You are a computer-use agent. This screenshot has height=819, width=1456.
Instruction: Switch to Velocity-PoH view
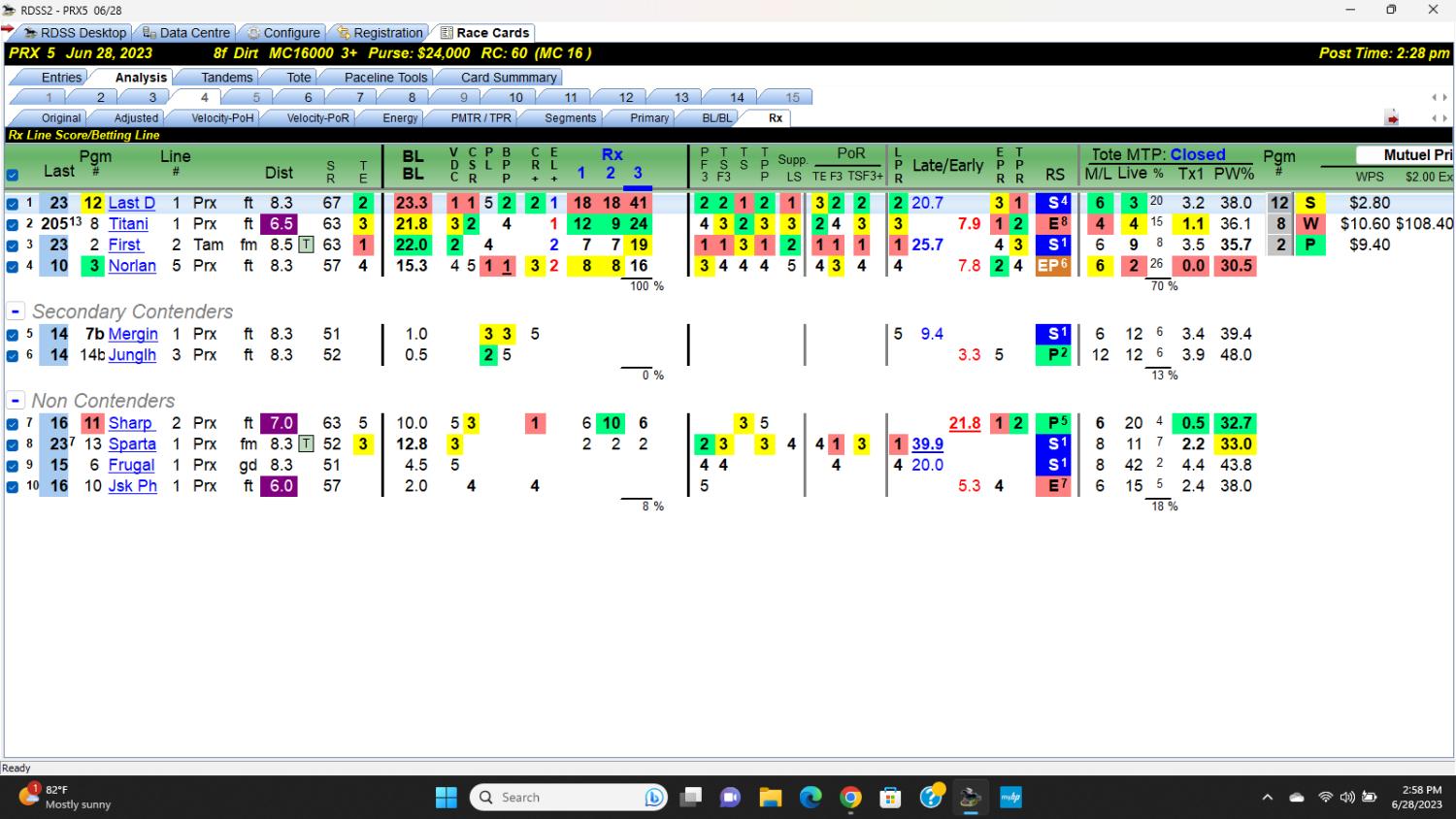(222, 117)
